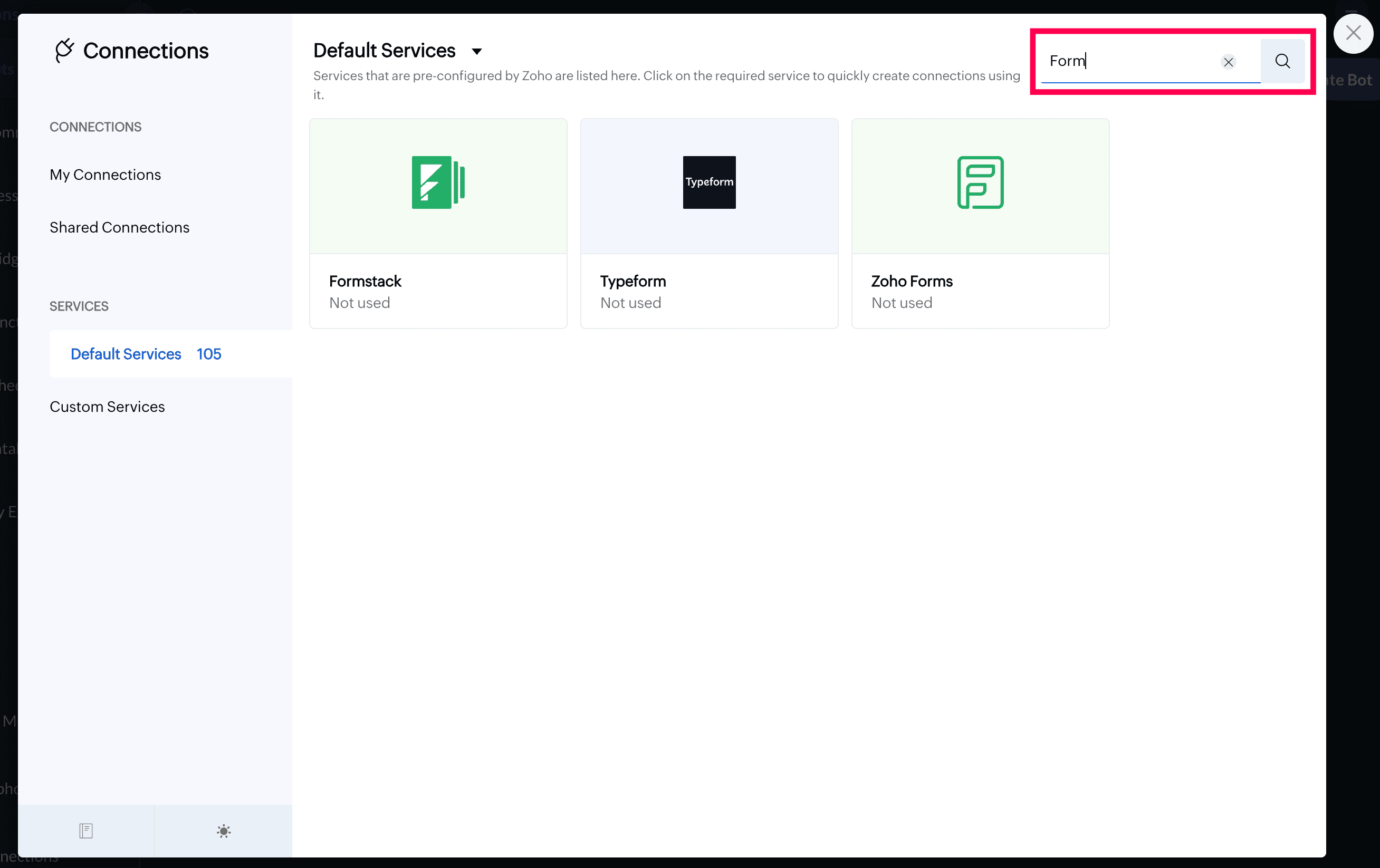
Task: Open My Connections in sidebar
Action: click(105, 174)
